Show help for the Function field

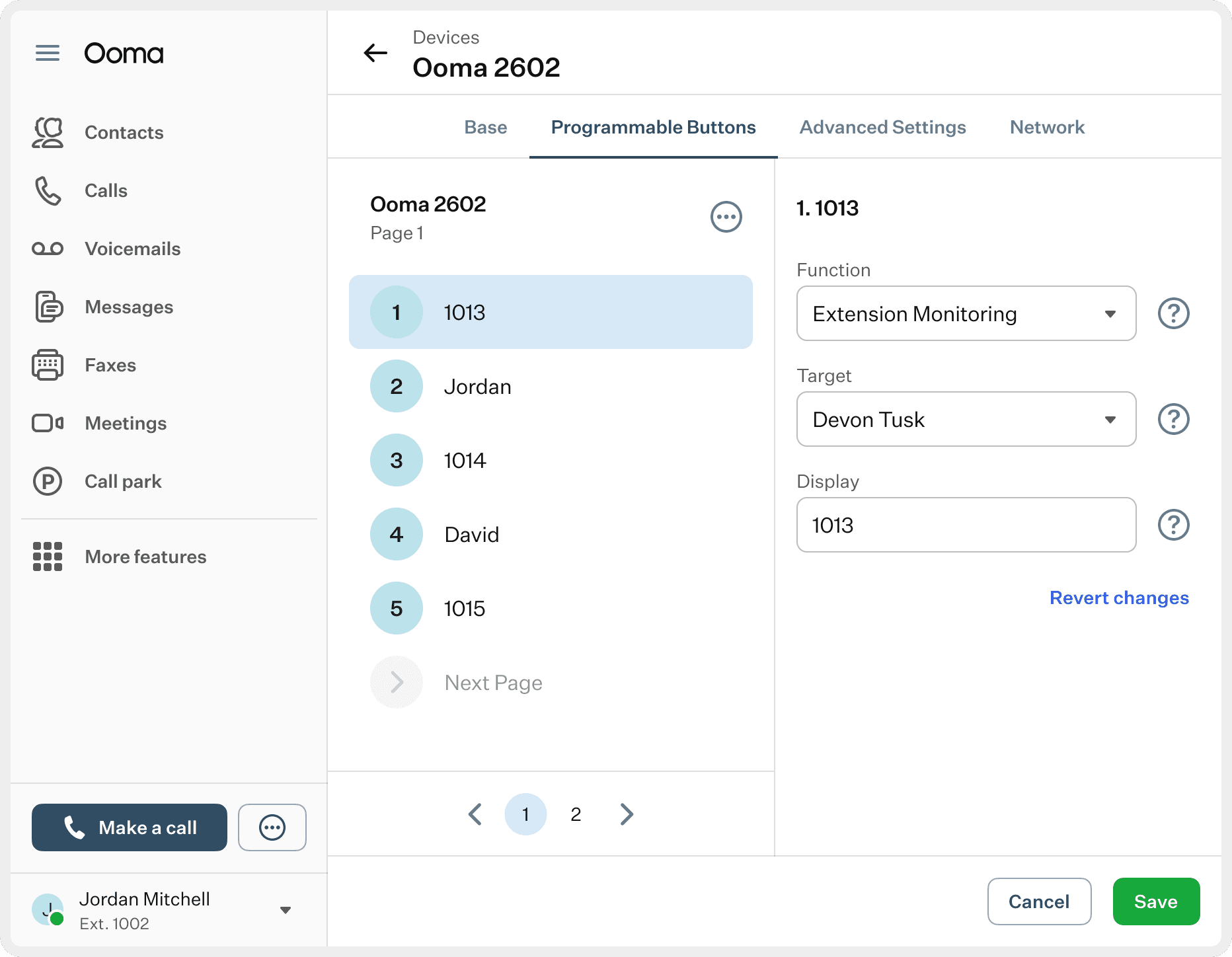tap(1173, 313)
